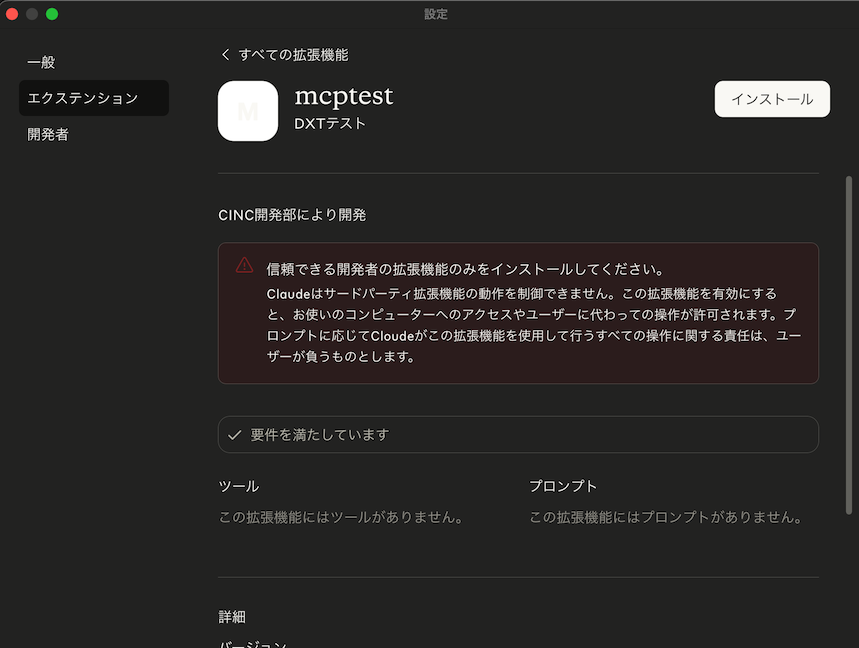
Task: Click the すべての拡張機能 back link text
Action: click(x=293, y=55)
